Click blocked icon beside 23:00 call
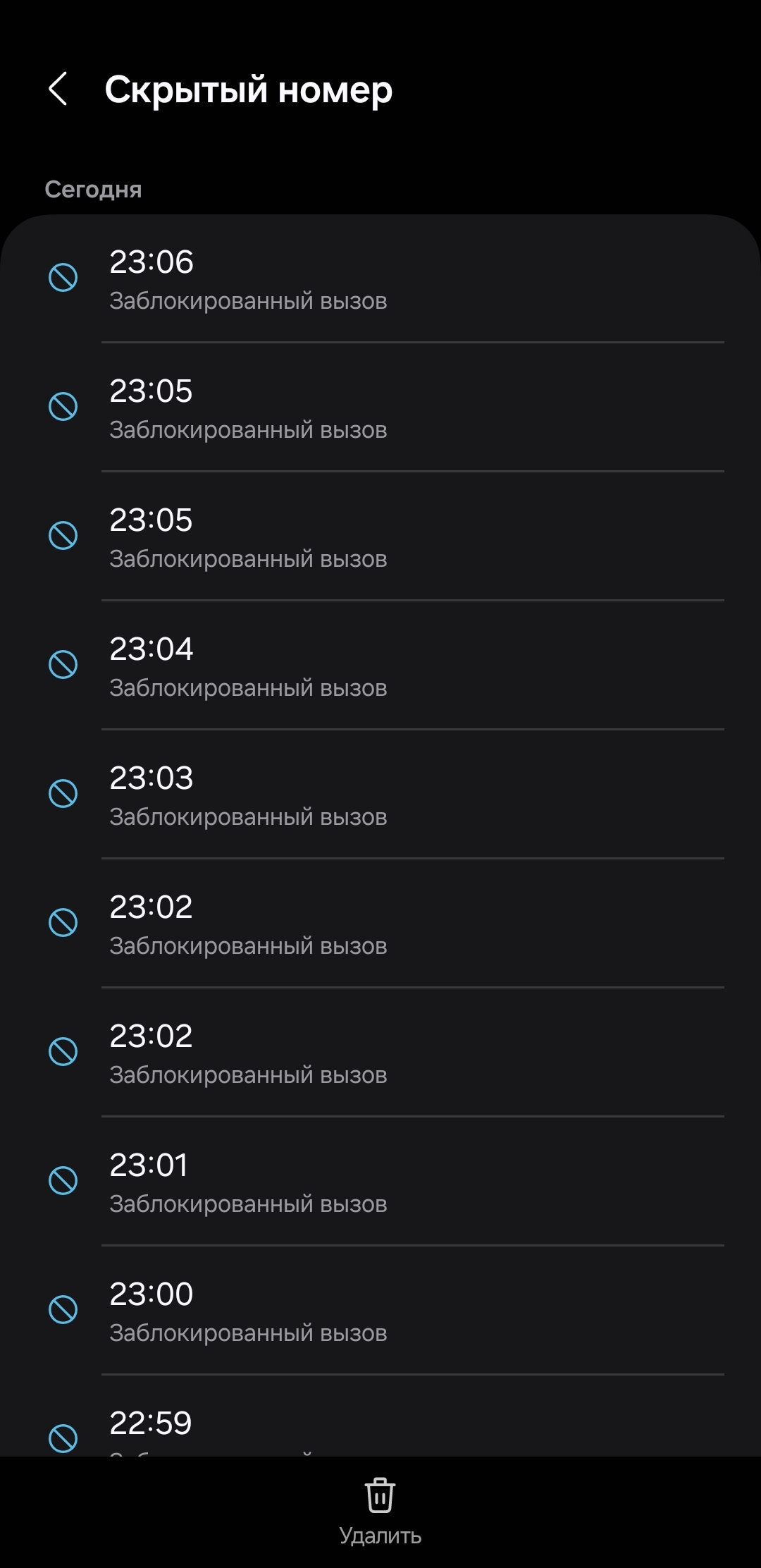Image resolution: width=761 pixels, height=1568 pixels. coord(63,1309)
